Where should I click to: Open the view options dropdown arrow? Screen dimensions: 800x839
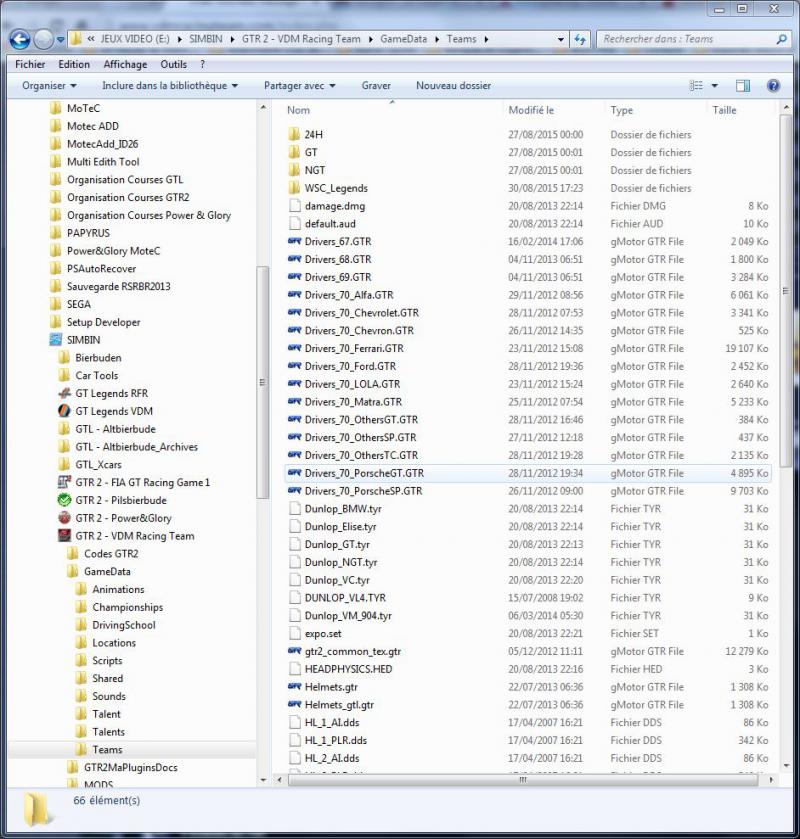(714, 86)
